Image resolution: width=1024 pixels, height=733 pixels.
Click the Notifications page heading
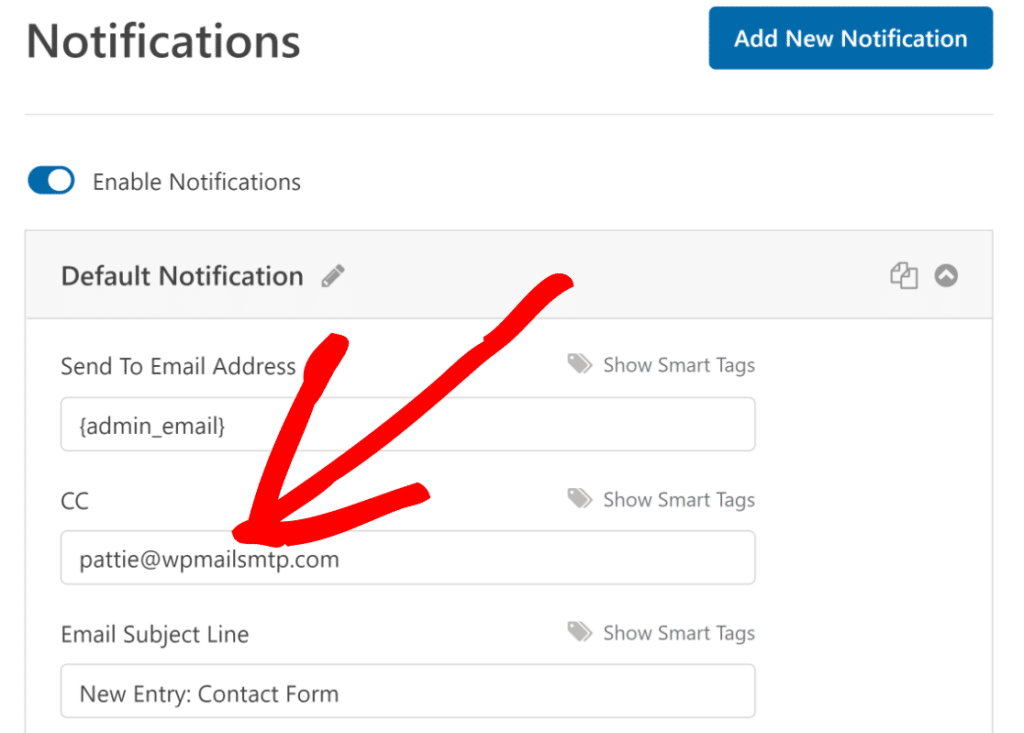163,42
